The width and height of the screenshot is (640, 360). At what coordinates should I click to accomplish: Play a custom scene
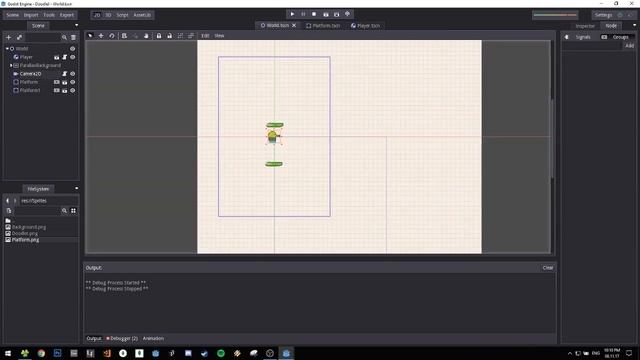pyautogui.click(x=336, y=14)
